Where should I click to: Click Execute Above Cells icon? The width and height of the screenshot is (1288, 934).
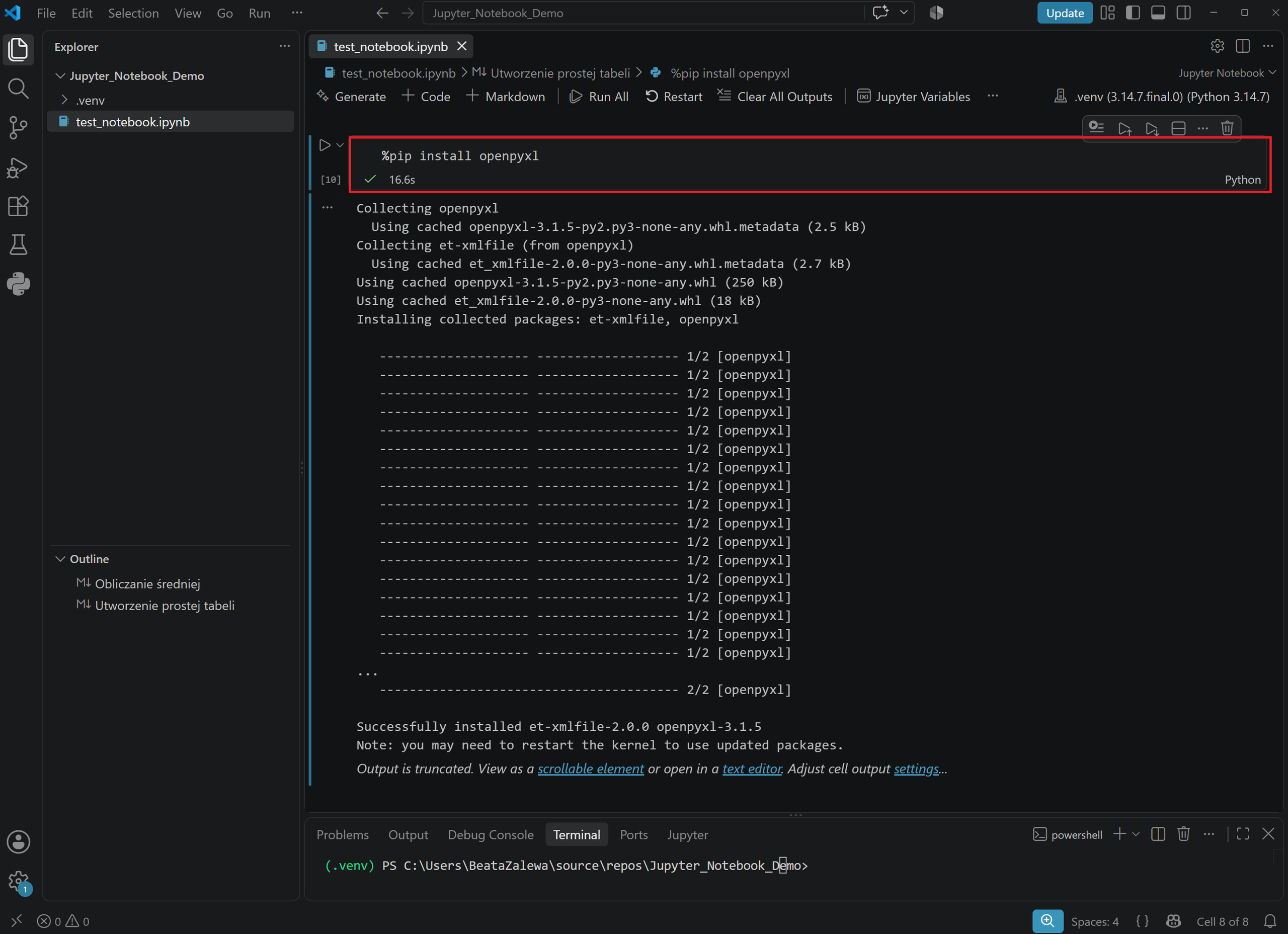tap(1124, 128)
